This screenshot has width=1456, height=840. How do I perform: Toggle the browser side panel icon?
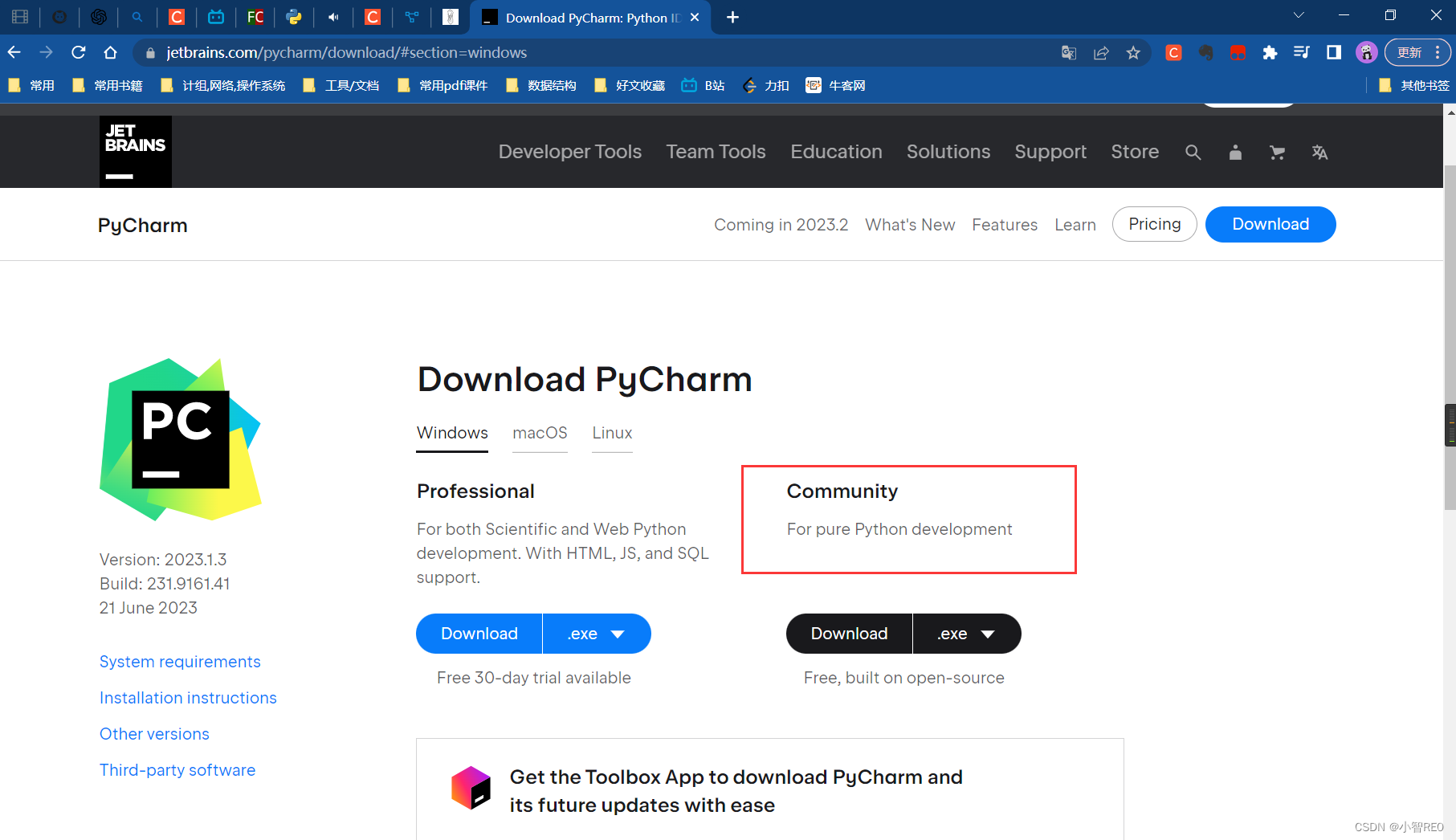click(x=1334, y=52)
